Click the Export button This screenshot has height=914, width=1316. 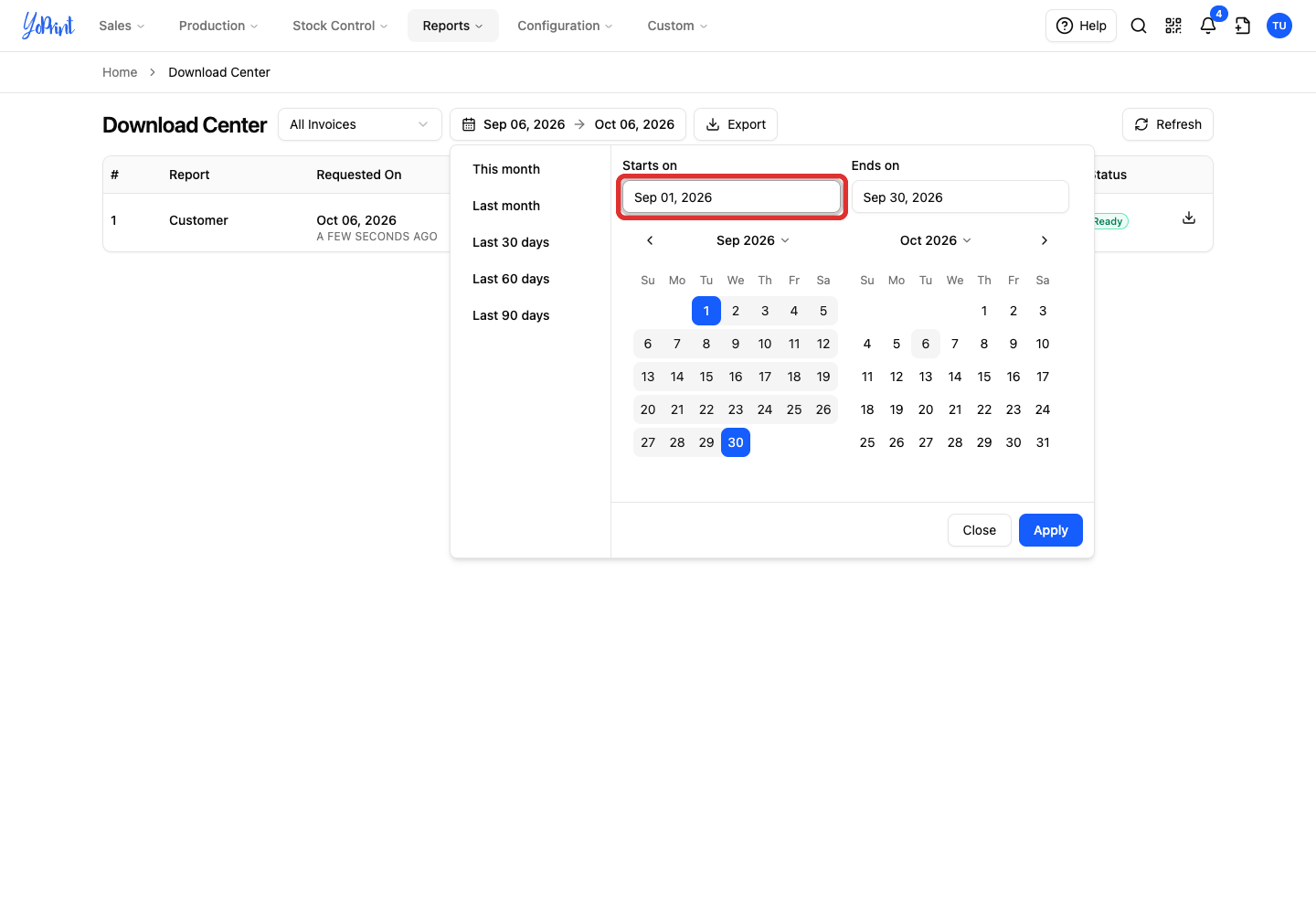[x=736, y=124]
